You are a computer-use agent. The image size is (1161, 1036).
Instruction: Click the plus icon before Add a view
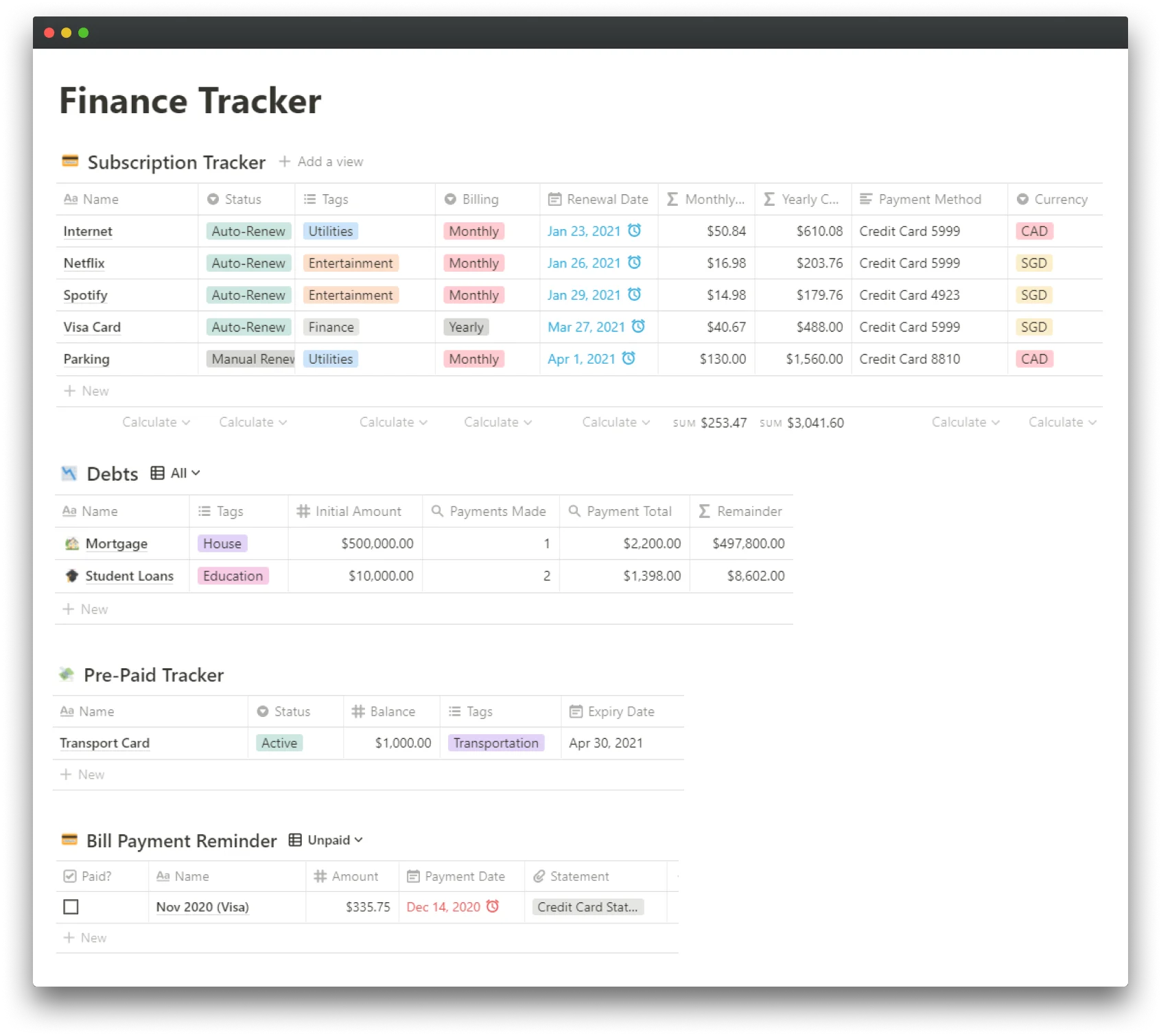(x=285, y=161)
